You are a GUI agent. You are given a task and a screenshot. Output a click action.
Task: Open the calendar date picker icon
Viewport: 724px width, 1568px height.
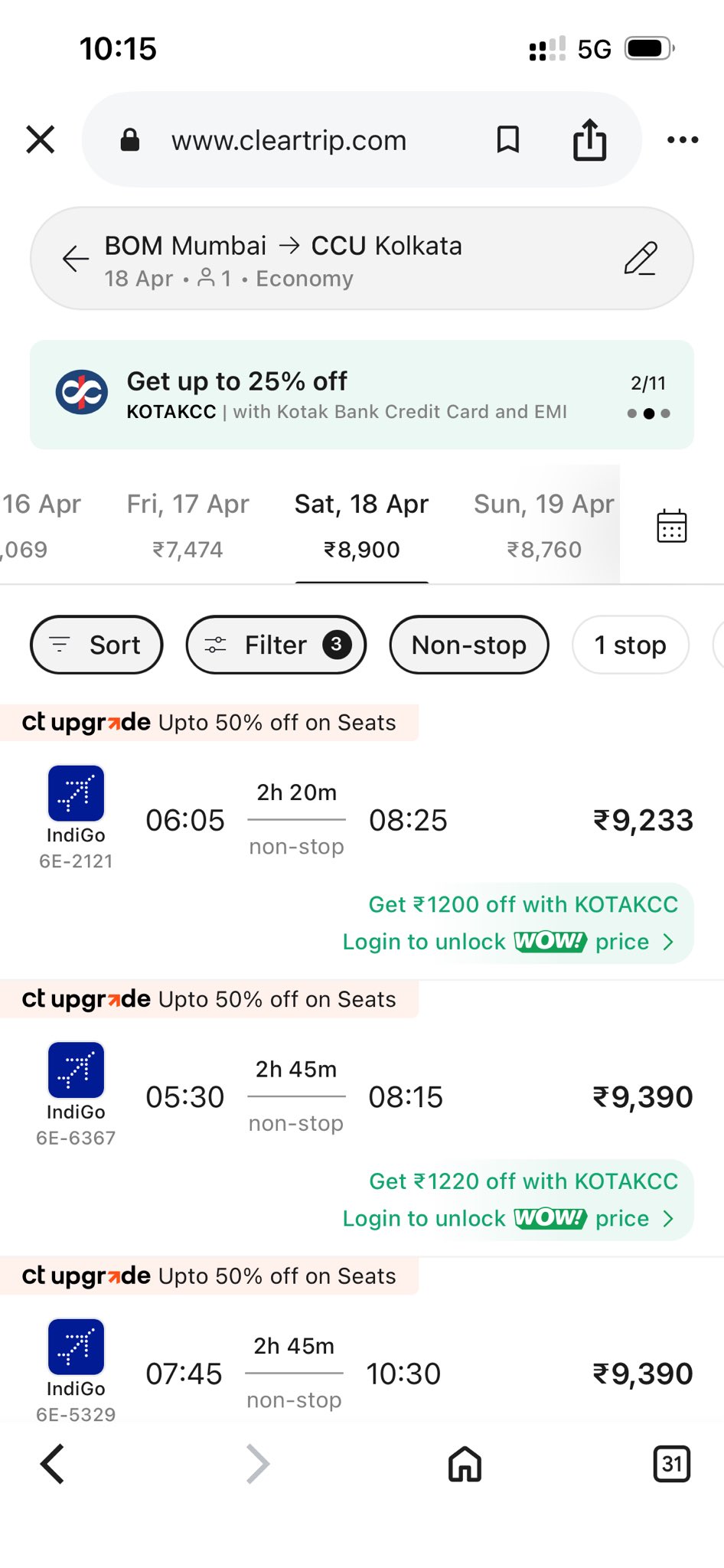click(x=671, y=526)
